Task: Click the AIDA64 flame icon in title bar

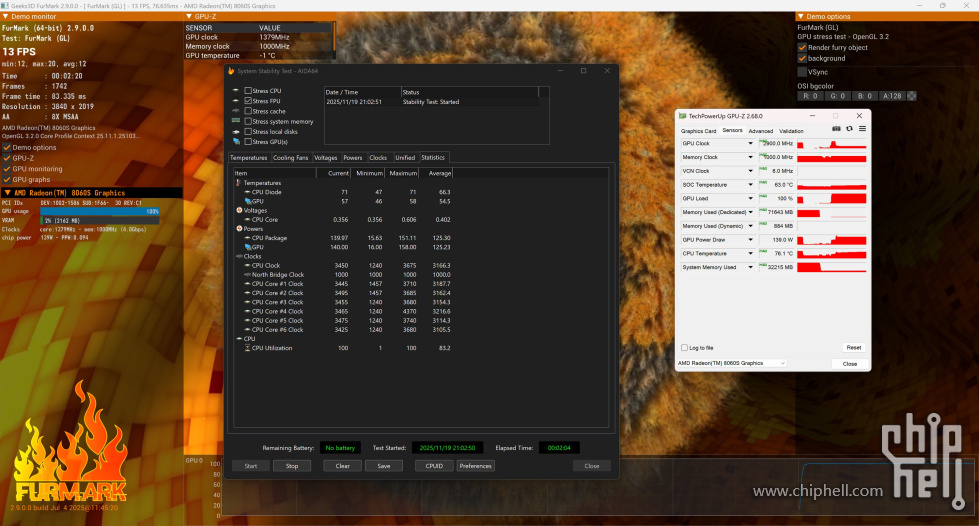Action: pyautogui.click(x=231, y=72)
